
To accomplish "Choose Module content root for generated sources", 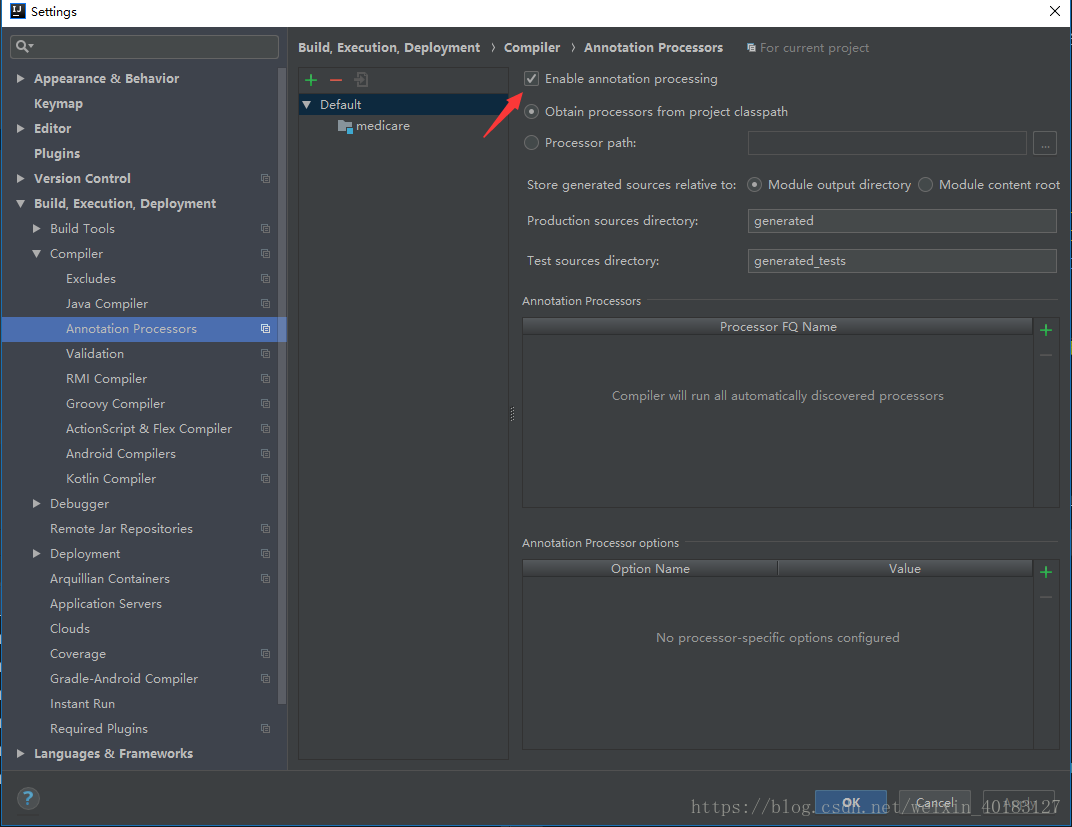I will 925,184.
